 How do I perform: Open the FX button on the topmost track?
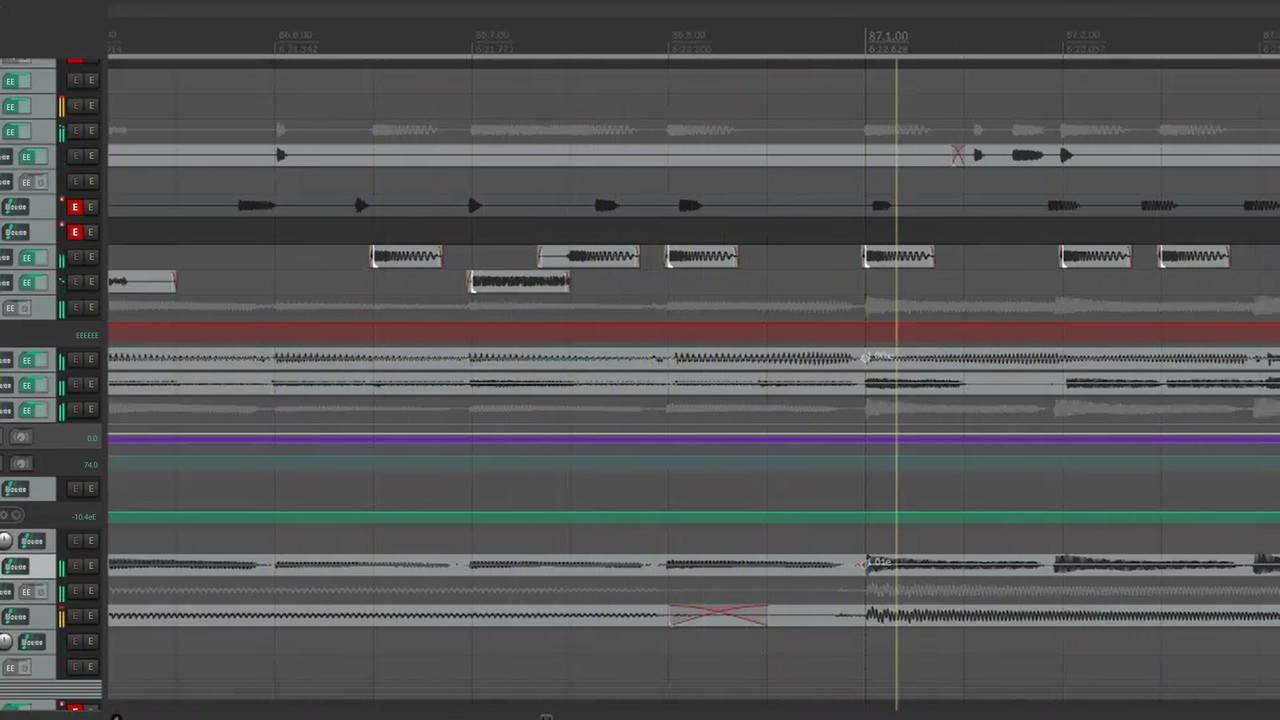tap(16, 81)
